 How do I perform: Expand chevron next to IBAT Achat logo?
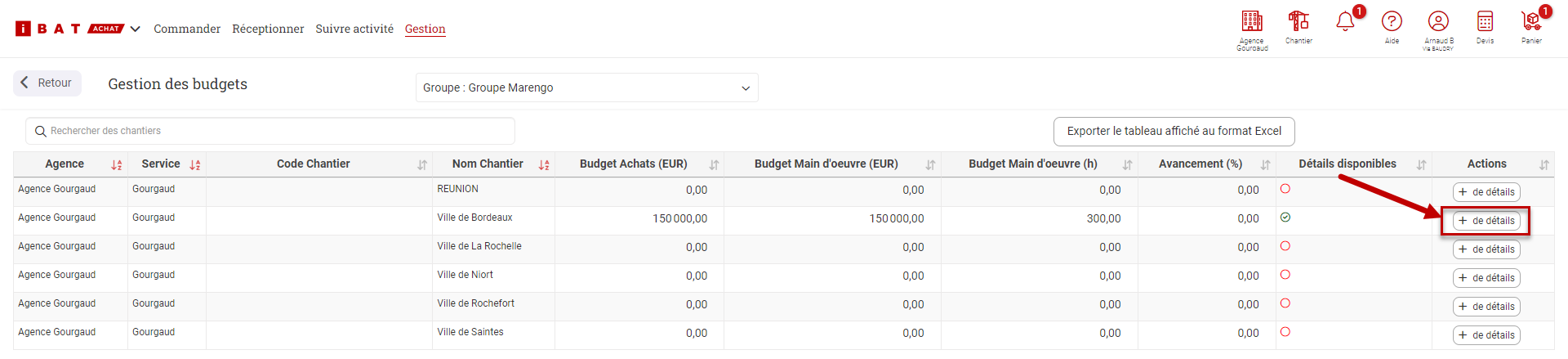[x=136, y=29]
